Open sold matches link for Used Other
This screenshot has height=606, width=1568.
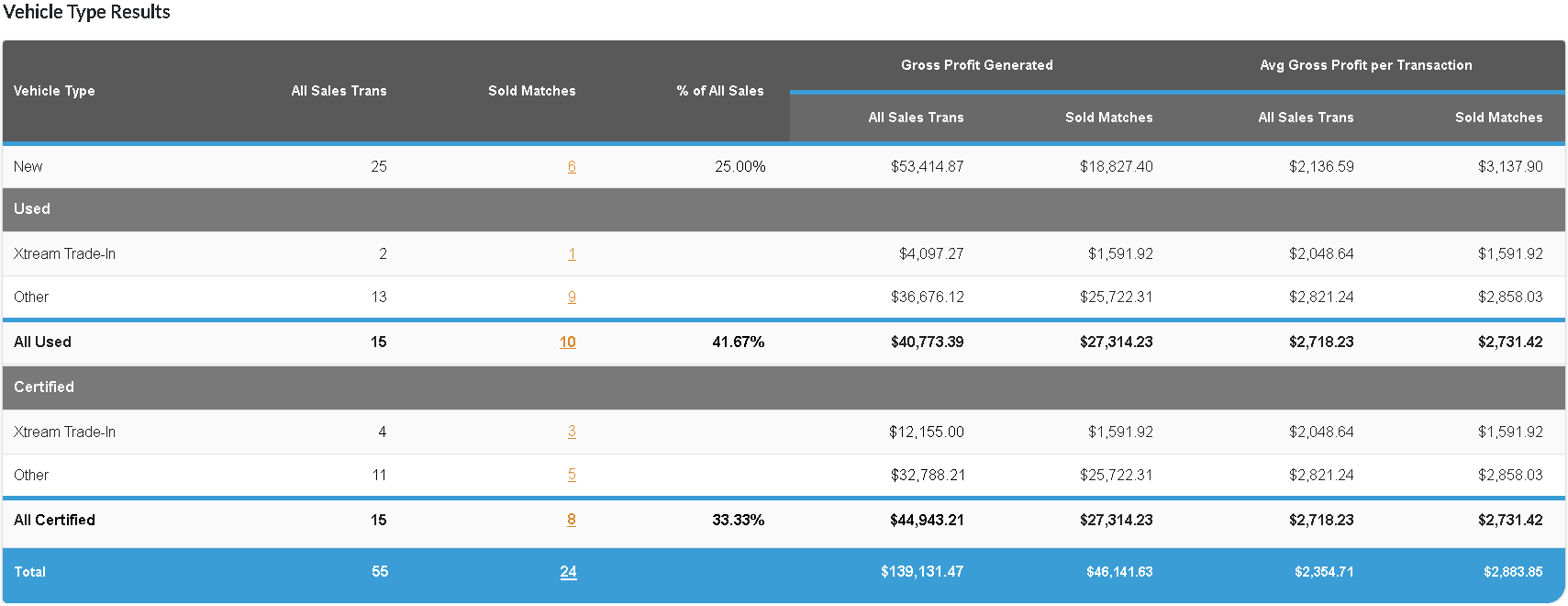pos(572,297)
